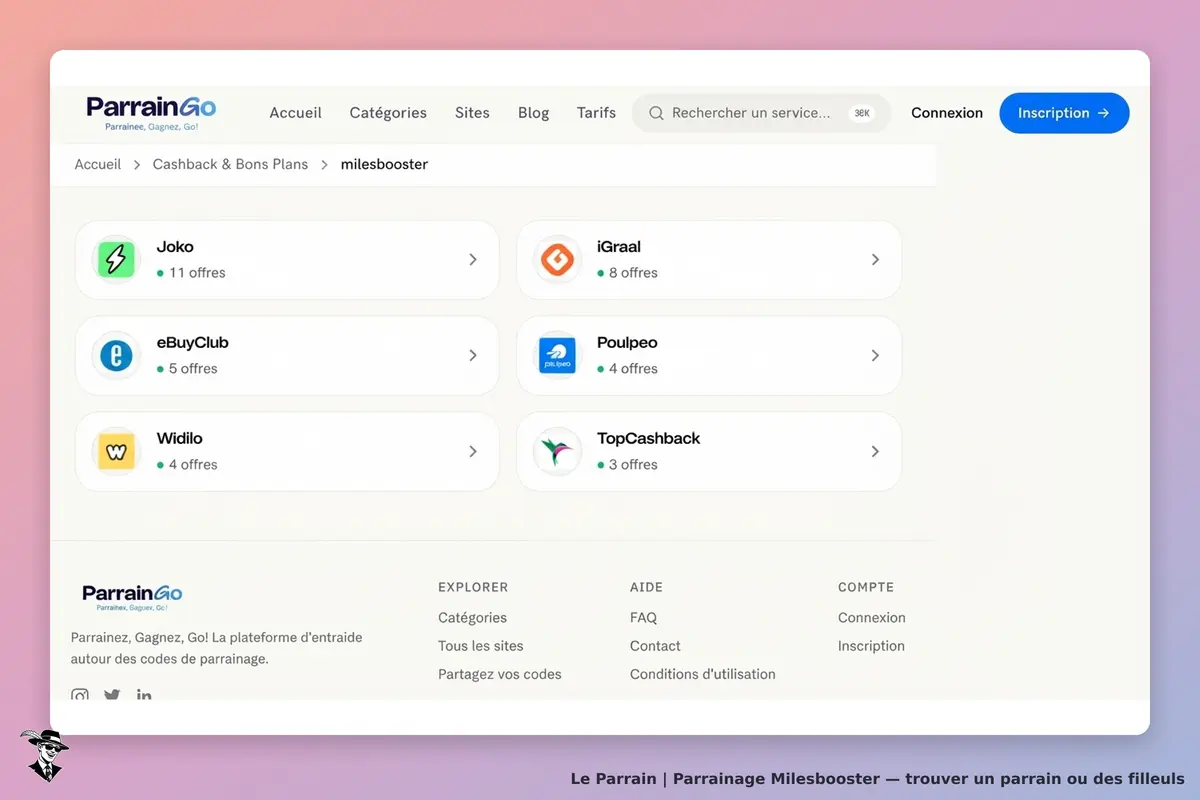
Task: Click the EXPLORER footer heading
Action: 473,587
